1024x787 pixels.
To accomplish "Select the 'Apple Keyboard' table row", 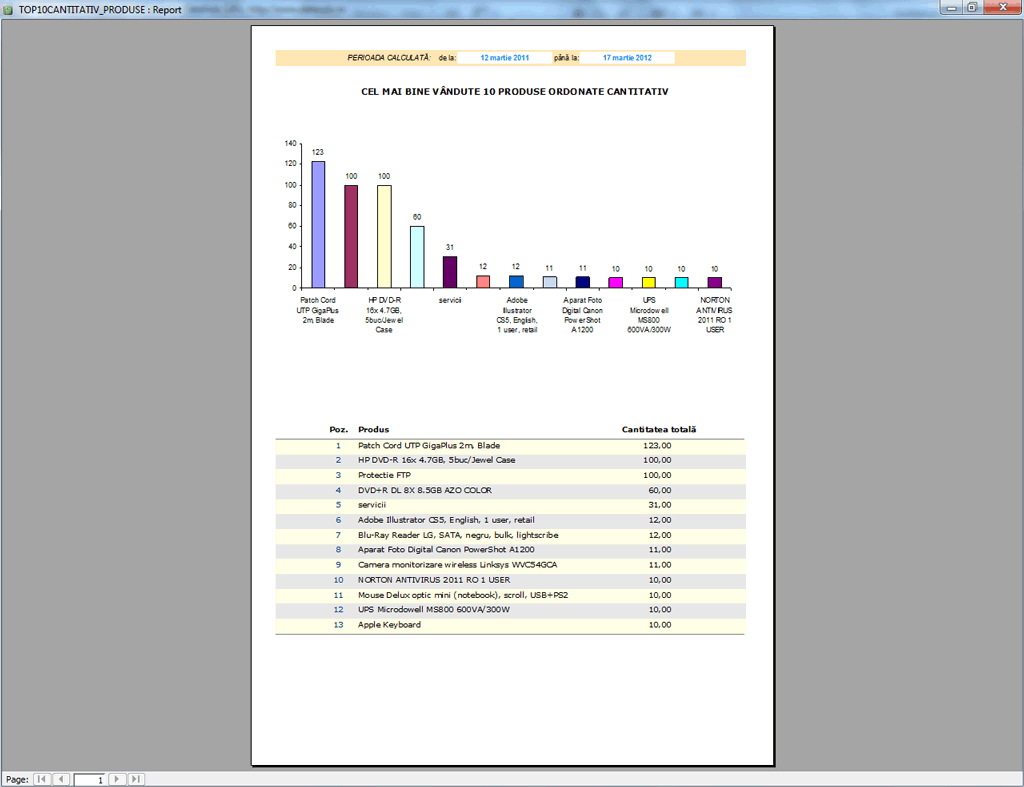I will [510, 625].
